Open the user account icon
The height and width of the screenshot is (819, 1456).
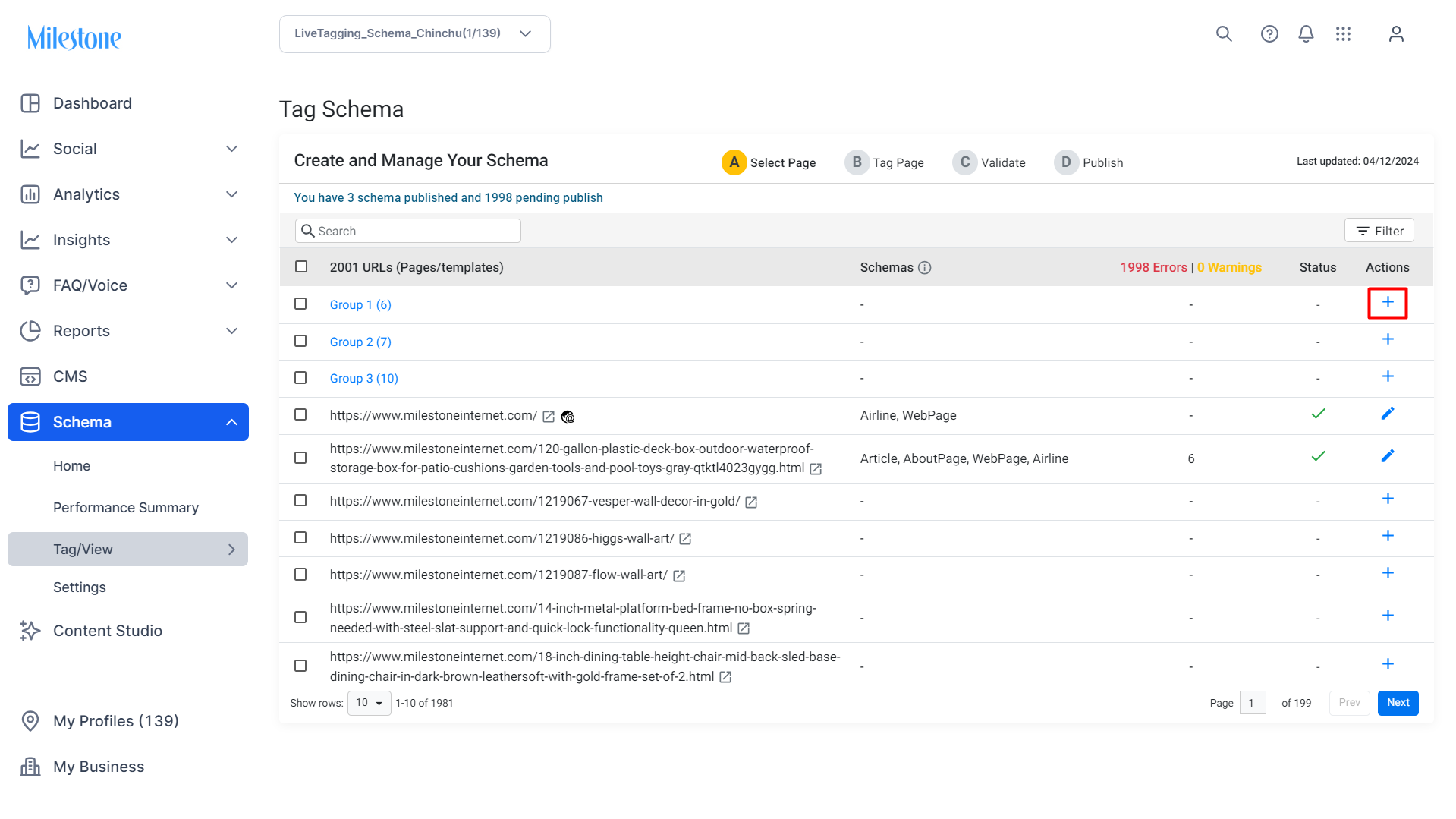[x=1396, y=34]
